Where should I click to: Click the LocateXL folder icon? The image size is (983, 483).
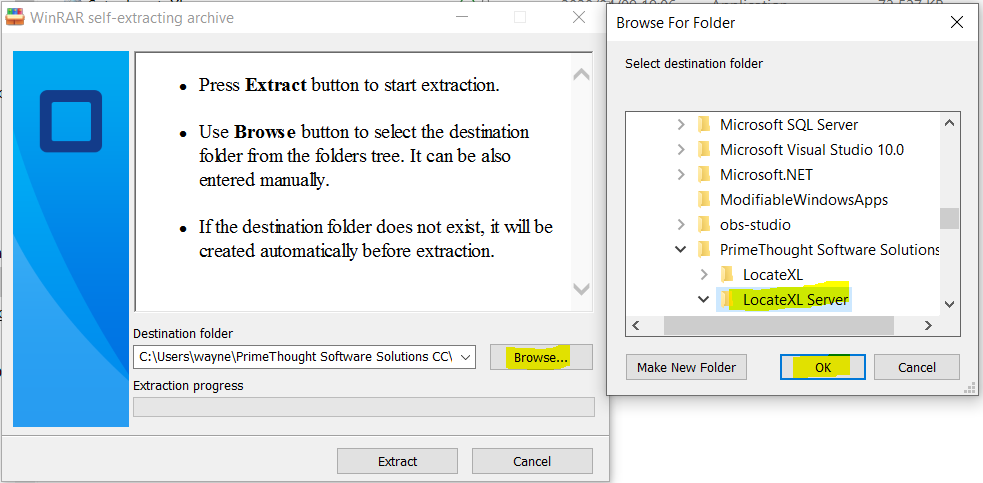pos(727,274)
